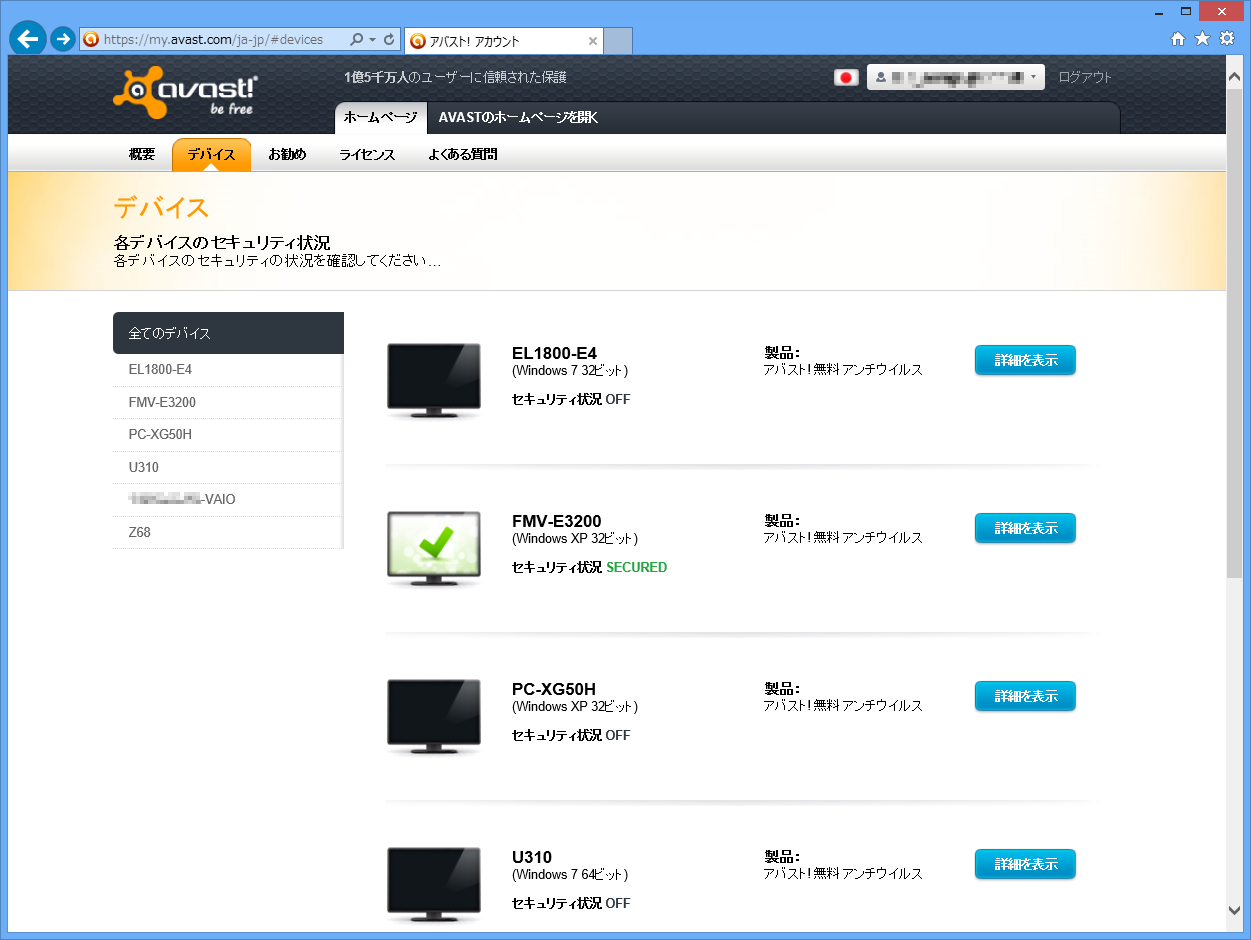Open the ライセンス menu item
The height and width of the screenshot is (940, 1251).
(367, 155)
